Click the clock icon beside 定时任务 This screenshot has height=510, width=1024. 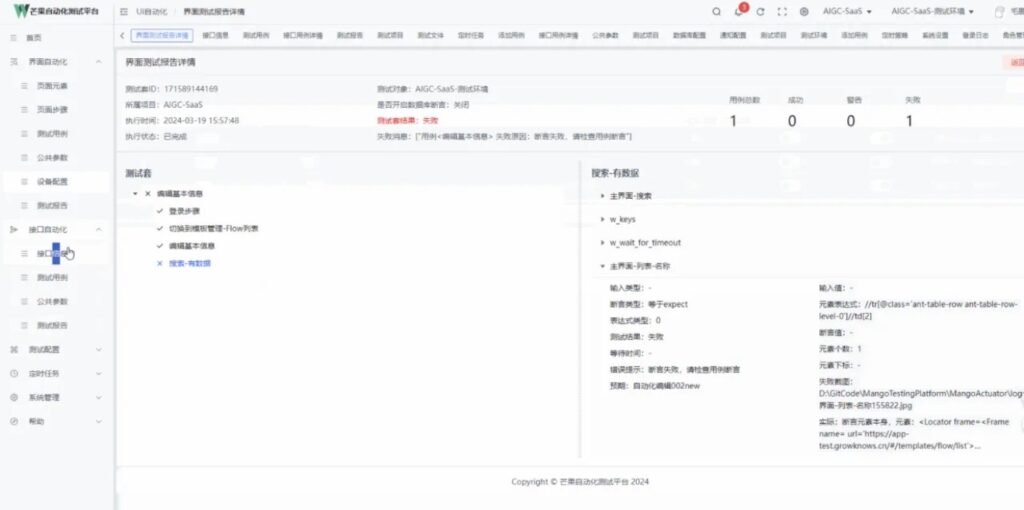coord(14,374)
